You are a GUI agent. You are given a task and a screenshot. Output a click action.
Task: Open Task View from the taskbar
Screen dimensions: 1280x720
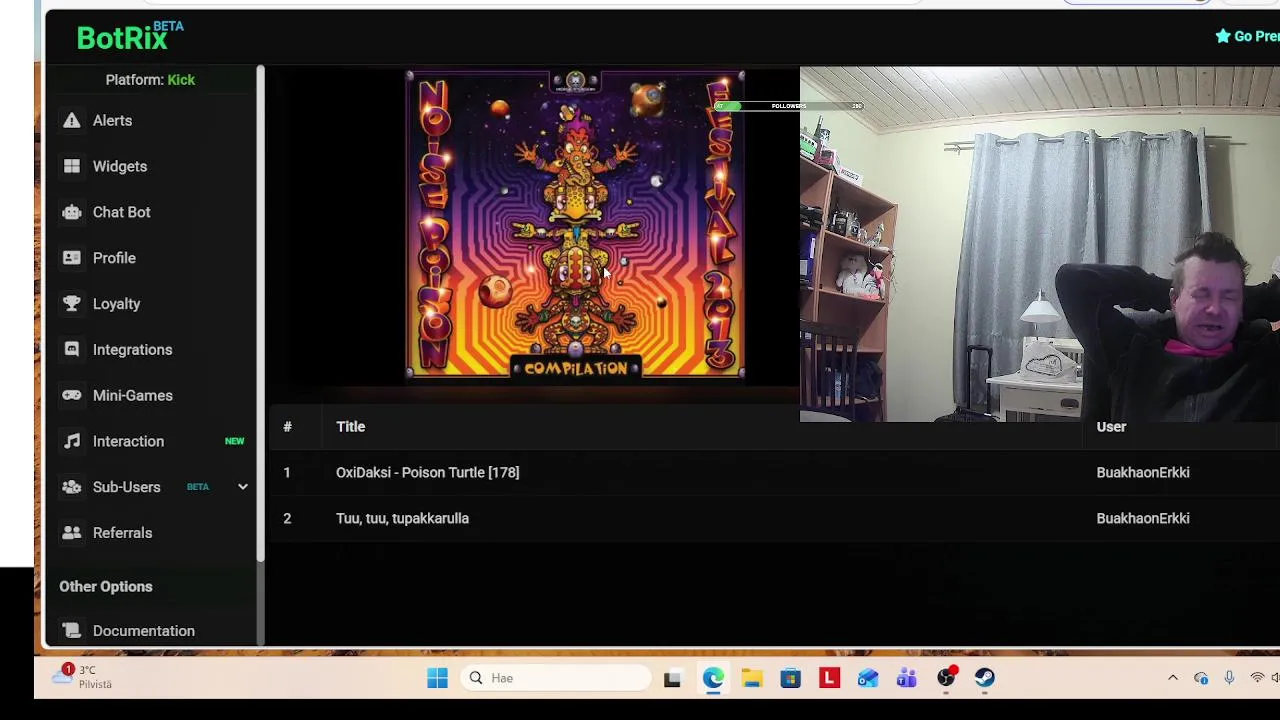tap(672, 678)
